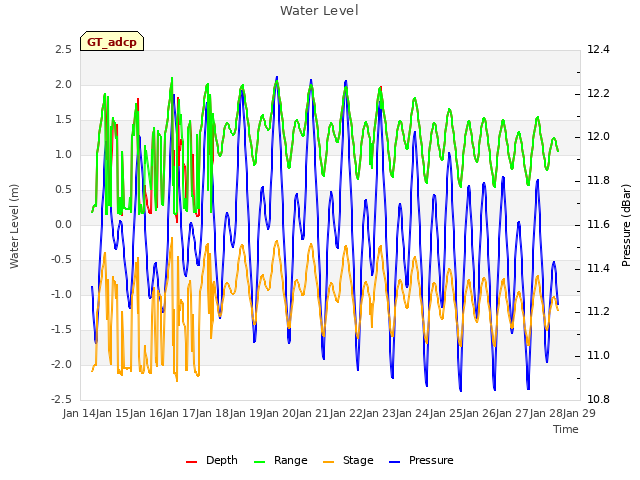Click the -1.5 left axis value

coord(61,329)
